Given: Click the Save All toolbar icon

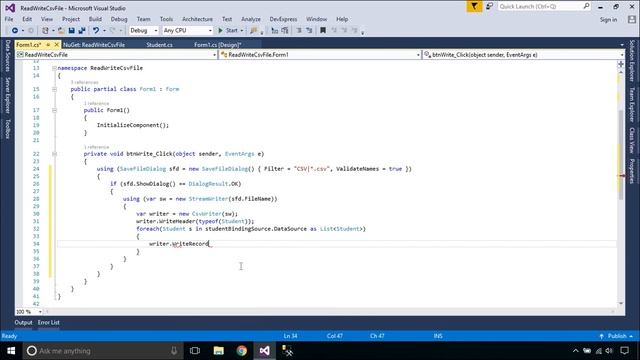Looking at the screenshot, I should pos(82,31).
